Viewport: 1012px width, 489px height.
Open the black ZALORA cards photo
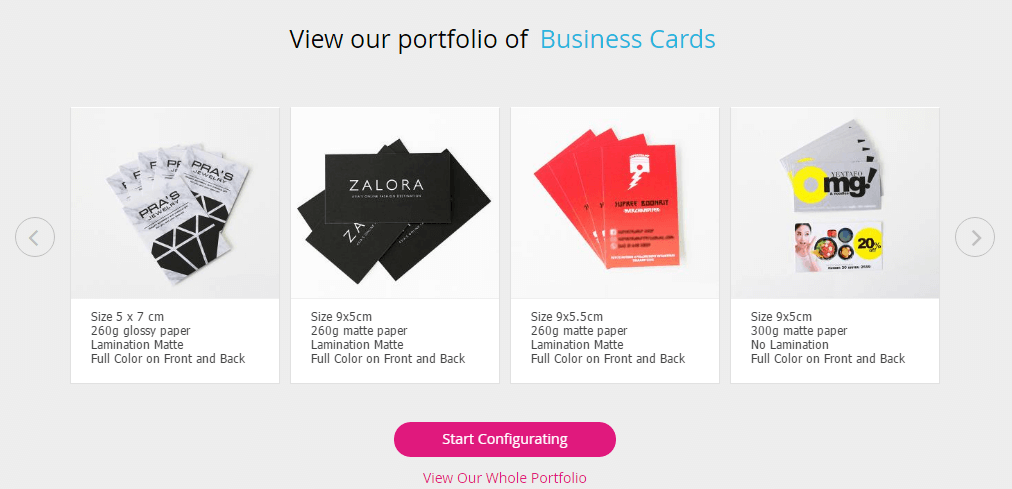tap(395, 203)
